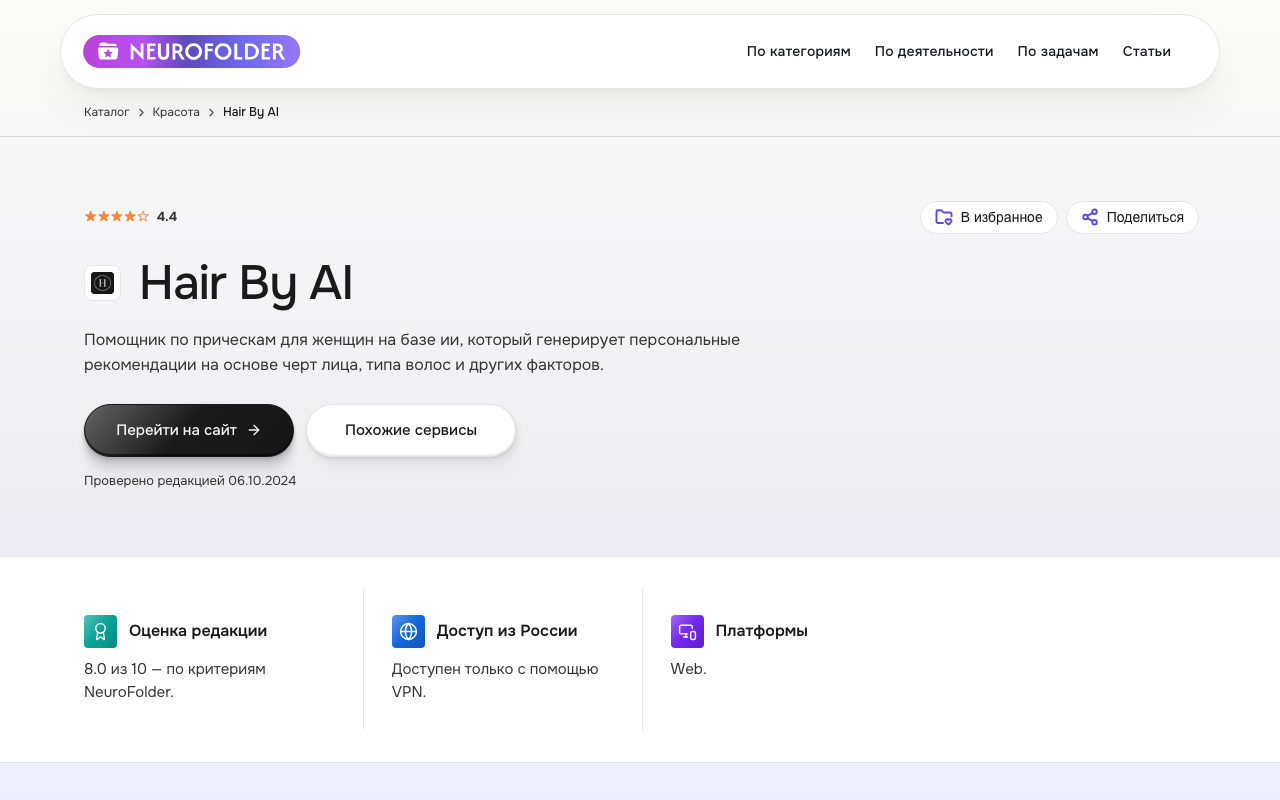The image size is (1280, 800).
Task: Click the Платформы devices icon
Action: click(x=687, y=631)
